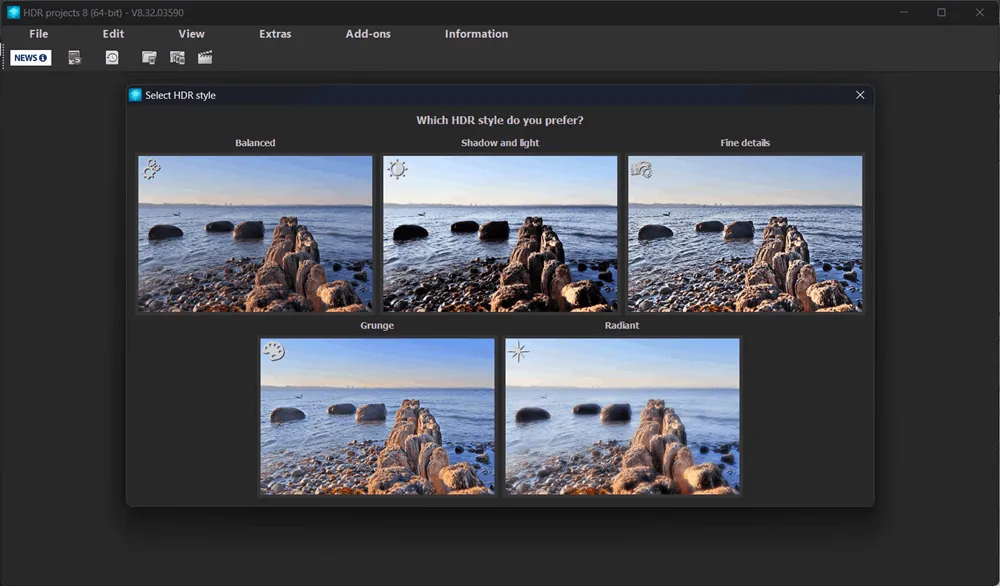Open the browse image folder toolbar icon
This screenshot has width=1000, height=586.
pyautogui.click(x=146, y=57)
